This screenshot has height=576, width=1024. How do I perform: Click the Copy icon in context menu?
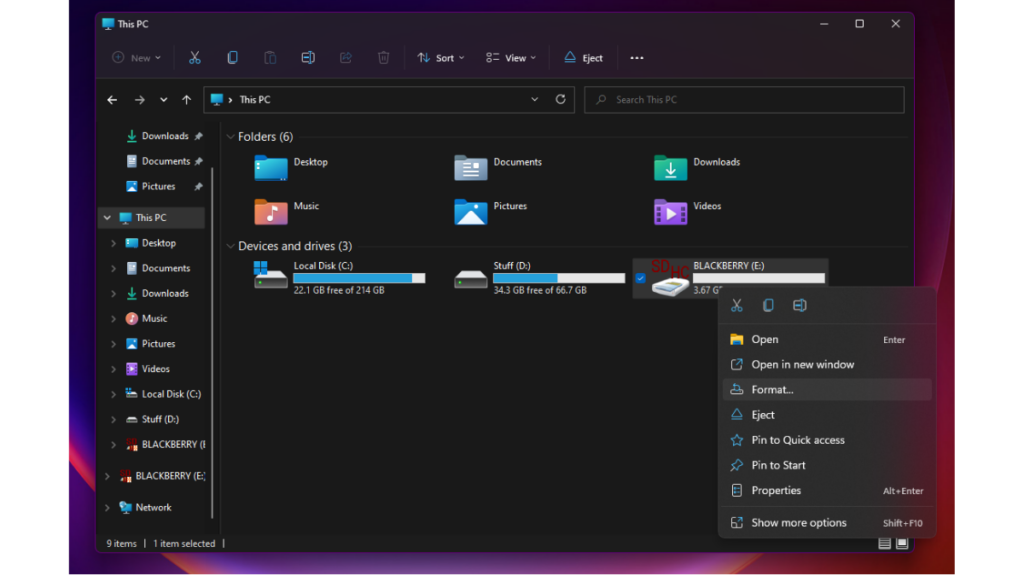point(768,305)
